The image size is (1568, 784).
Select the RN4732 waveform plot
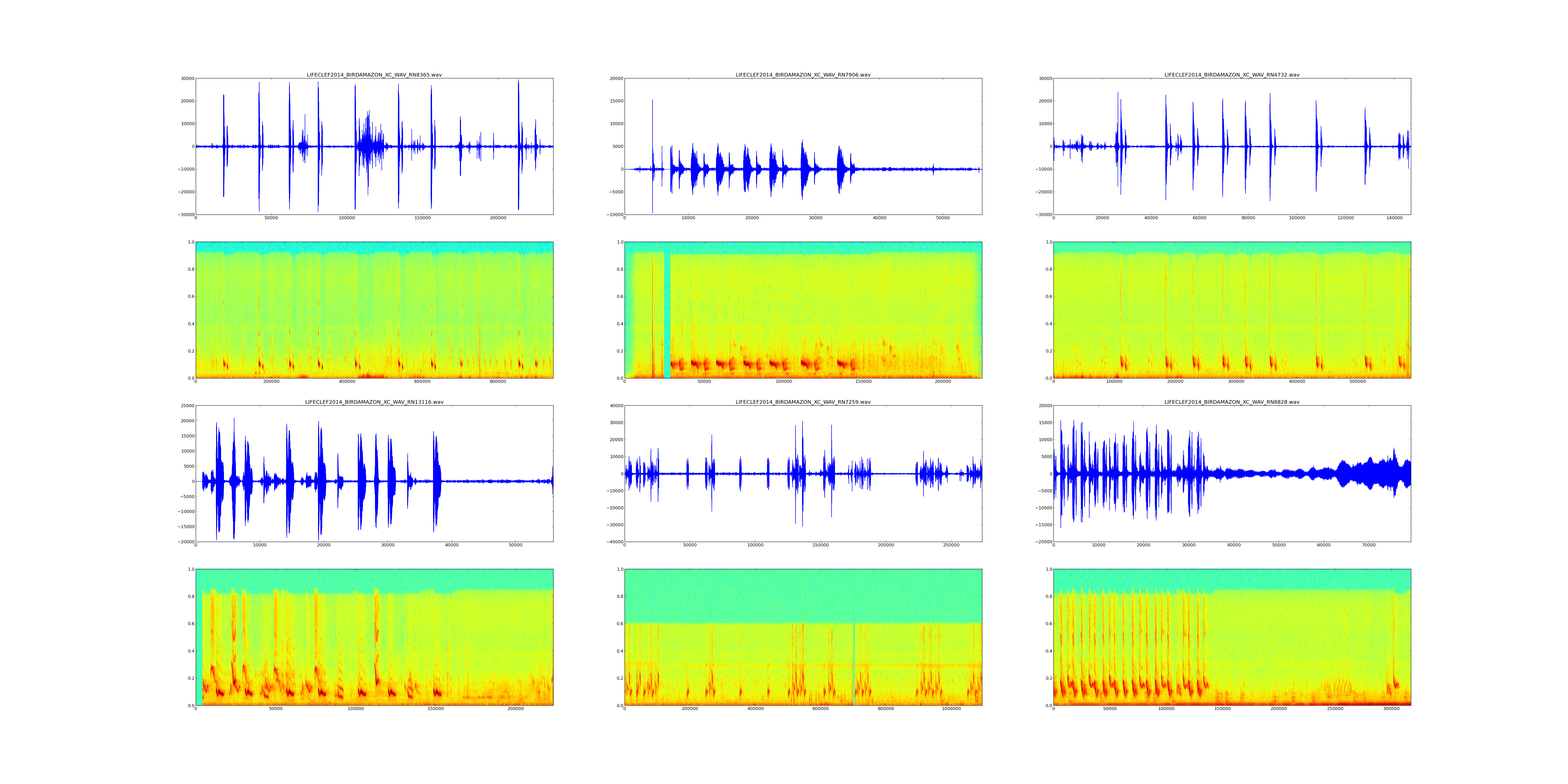pos(1231,146)
